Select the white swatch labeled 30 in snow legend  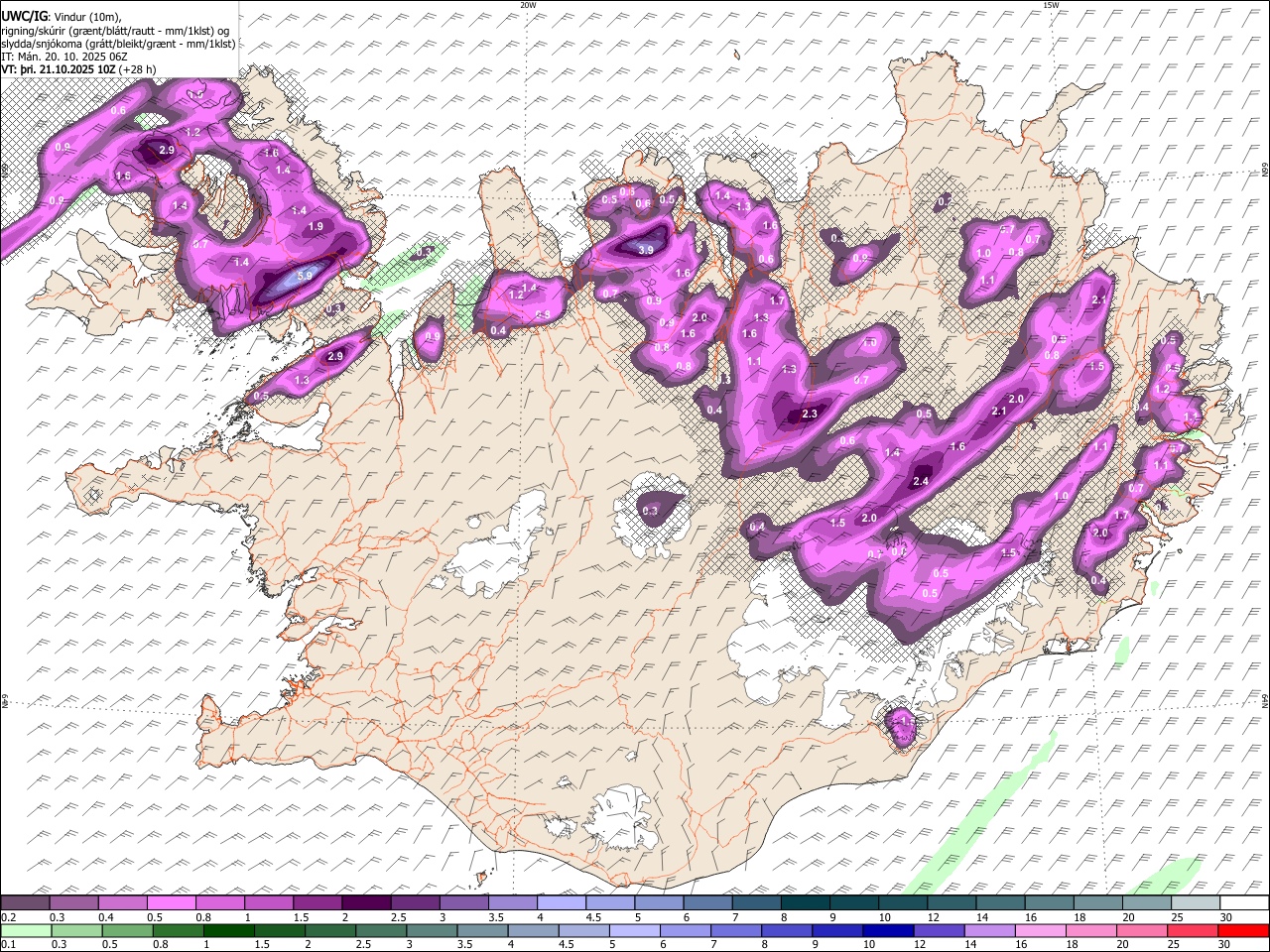(1245, 903)
